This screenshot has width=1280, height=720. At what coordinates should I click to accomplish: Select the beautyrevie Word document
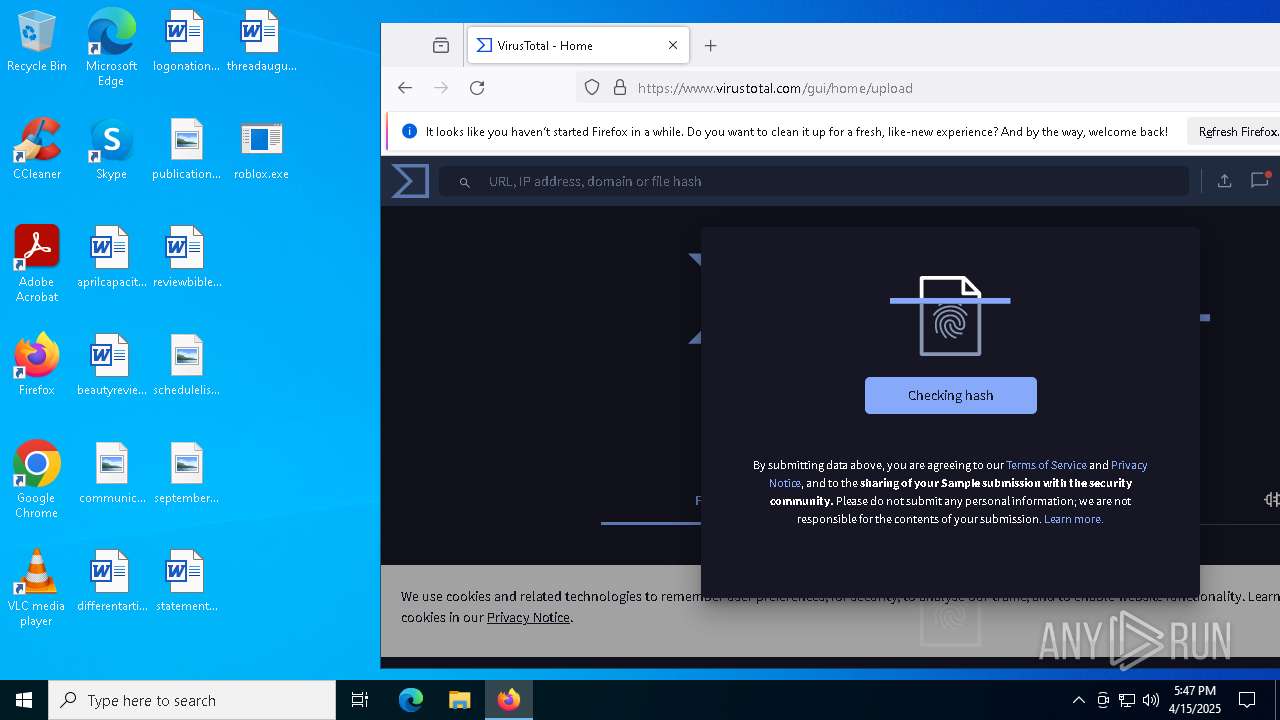tap(111, 365)
